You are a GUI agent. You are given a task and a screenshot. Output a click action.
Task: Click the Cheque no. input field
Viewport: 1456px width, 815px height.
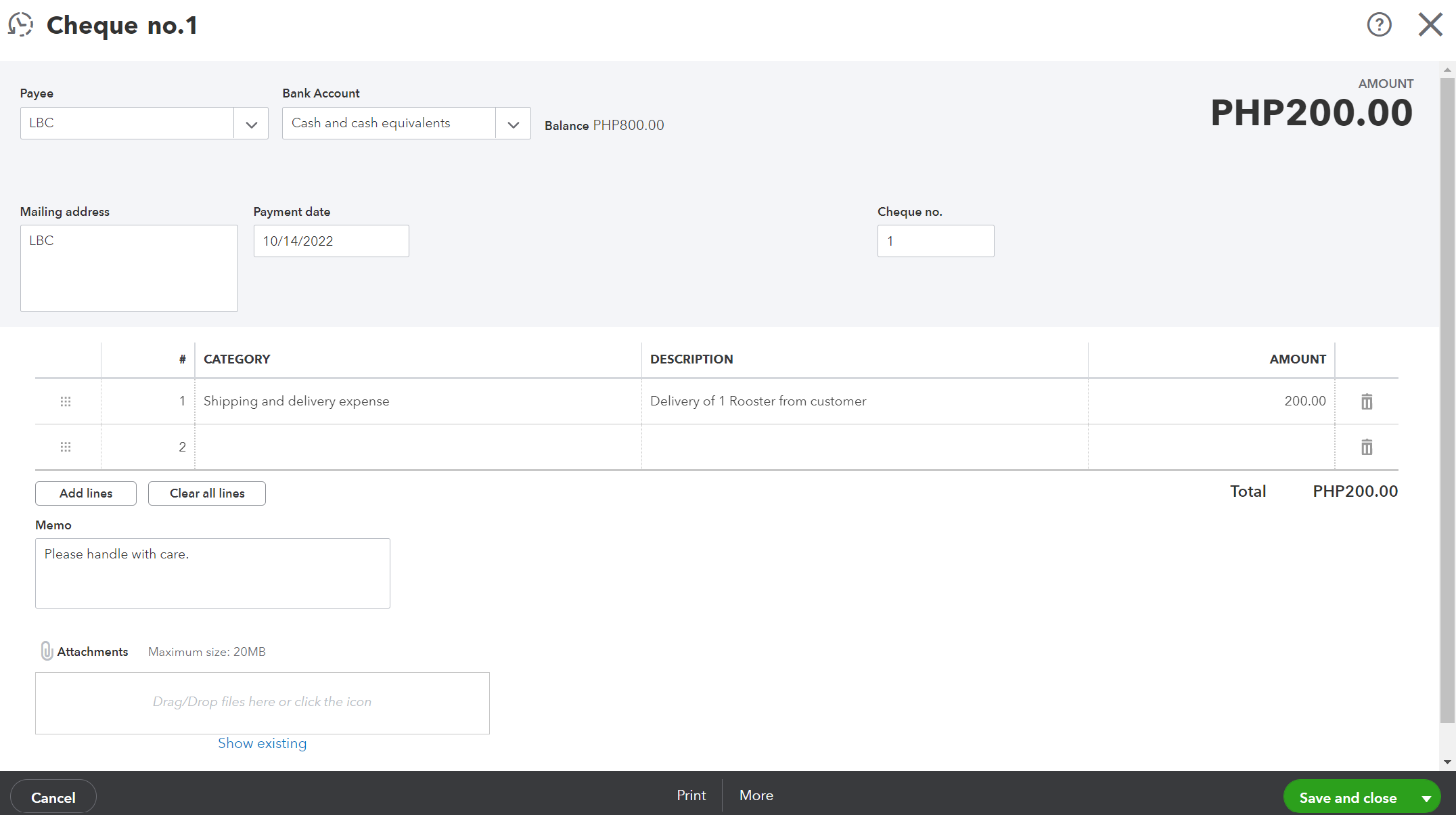pyautogui.click(x=935, y=241)
